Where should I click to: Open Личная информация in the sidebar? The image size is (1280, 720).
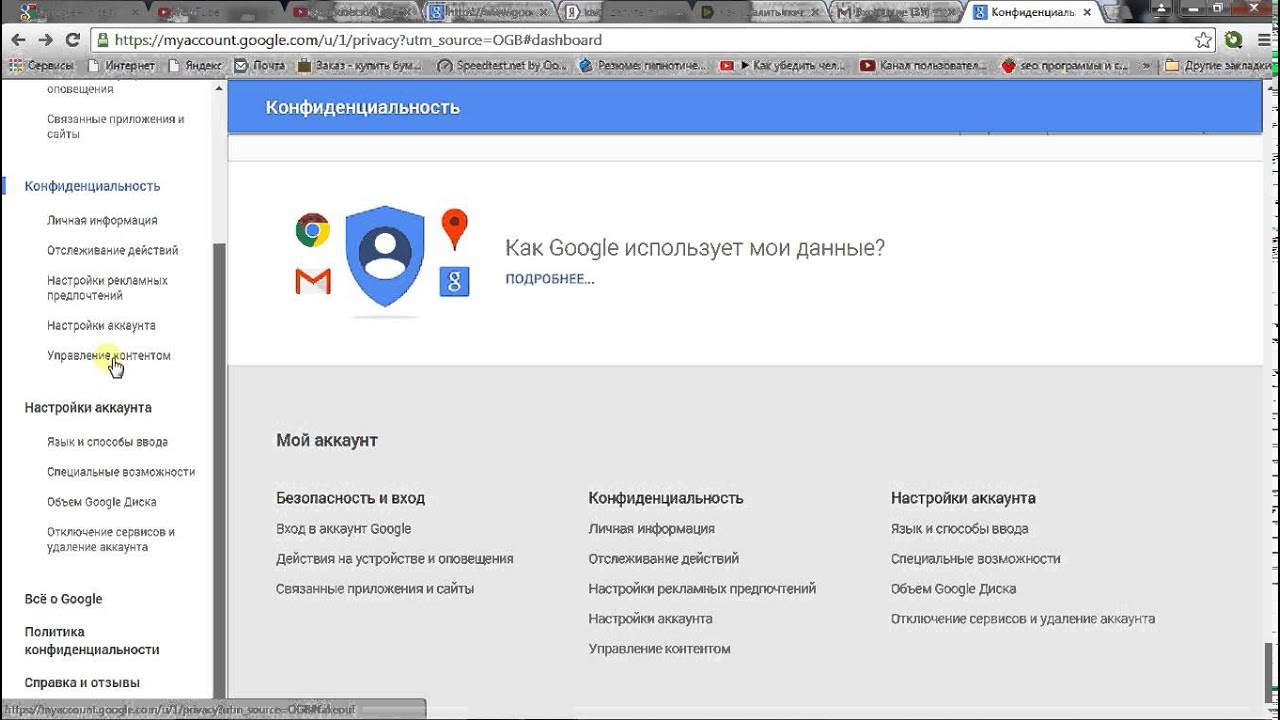(102, 220)
